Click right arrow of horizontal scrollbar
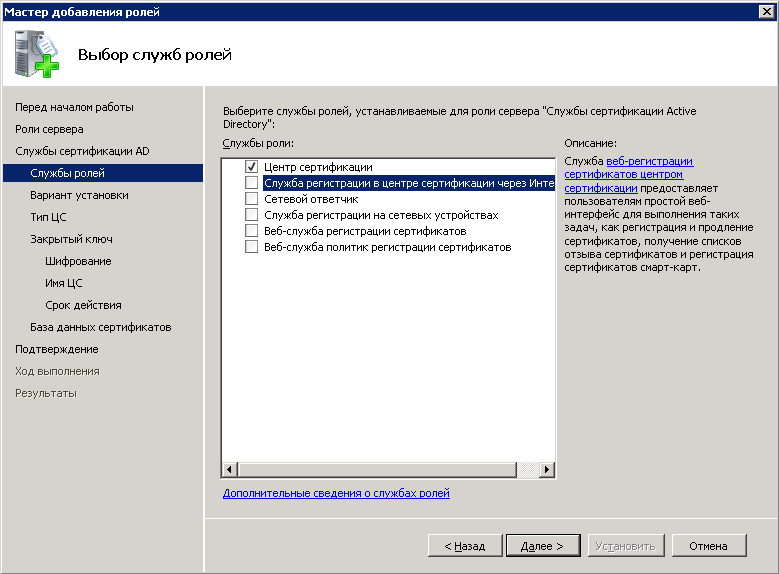The height and width of the screenshot is (574, 779). pyautogui.click(x=548, y=469)
